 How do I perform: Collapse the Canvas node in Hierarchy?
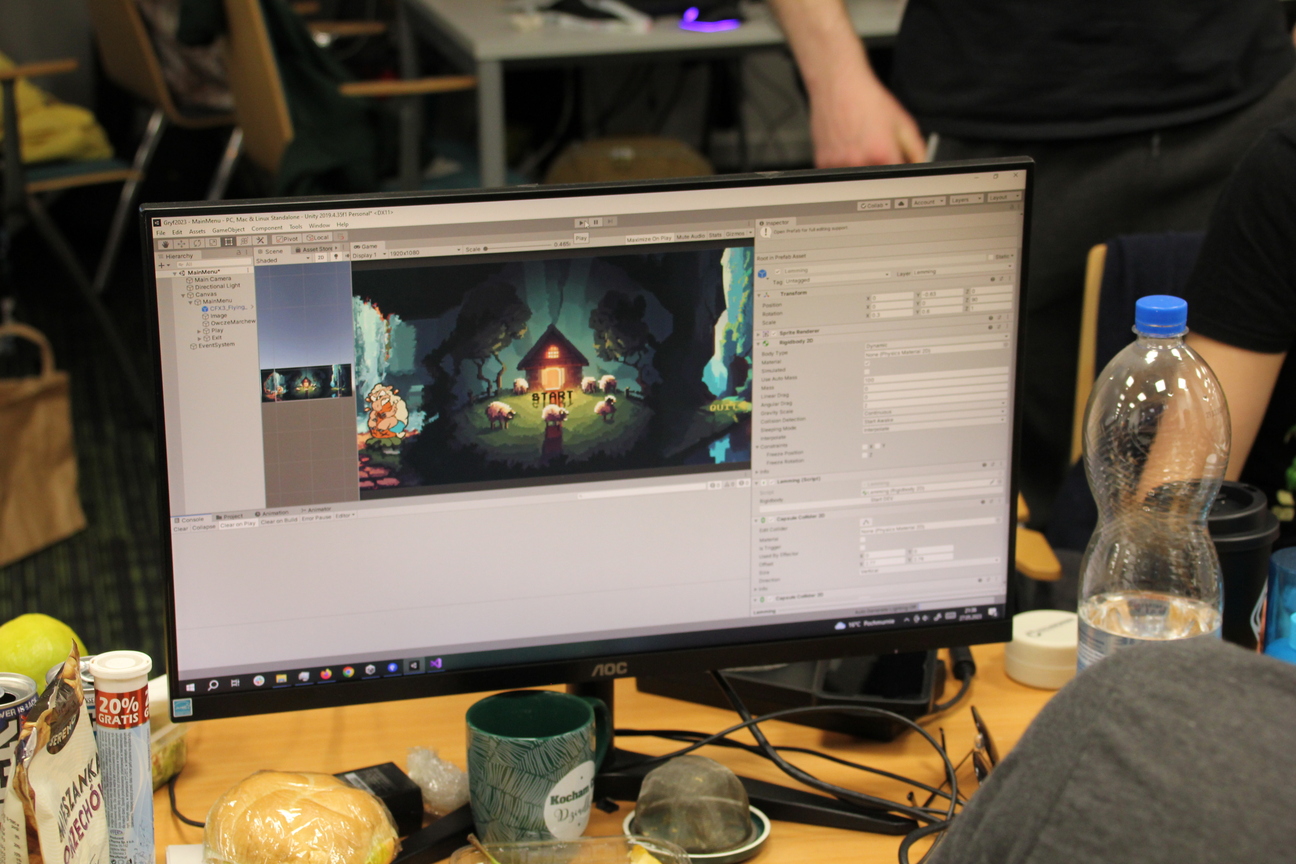point(183,295)
